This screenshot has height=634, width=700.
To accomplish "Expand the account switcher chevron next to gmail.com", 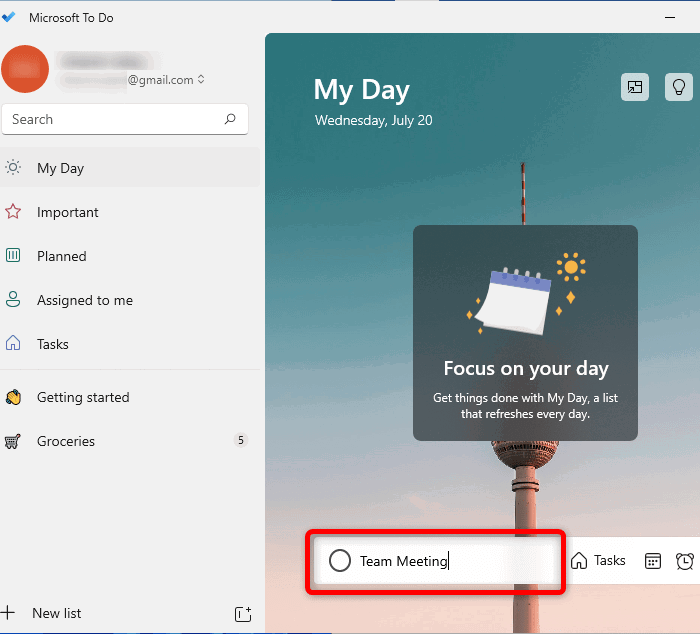I will [x=201, y=79].
